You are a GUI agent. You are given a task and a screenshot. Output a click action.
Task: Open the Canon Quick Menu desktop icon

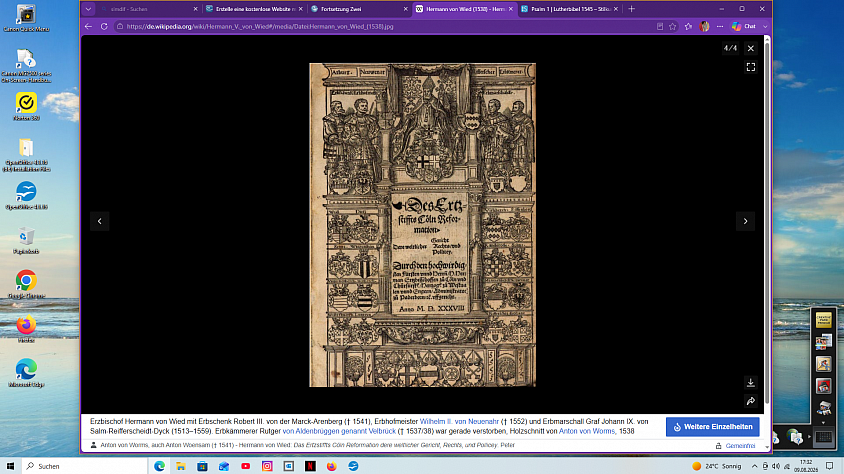click(26, 18)
